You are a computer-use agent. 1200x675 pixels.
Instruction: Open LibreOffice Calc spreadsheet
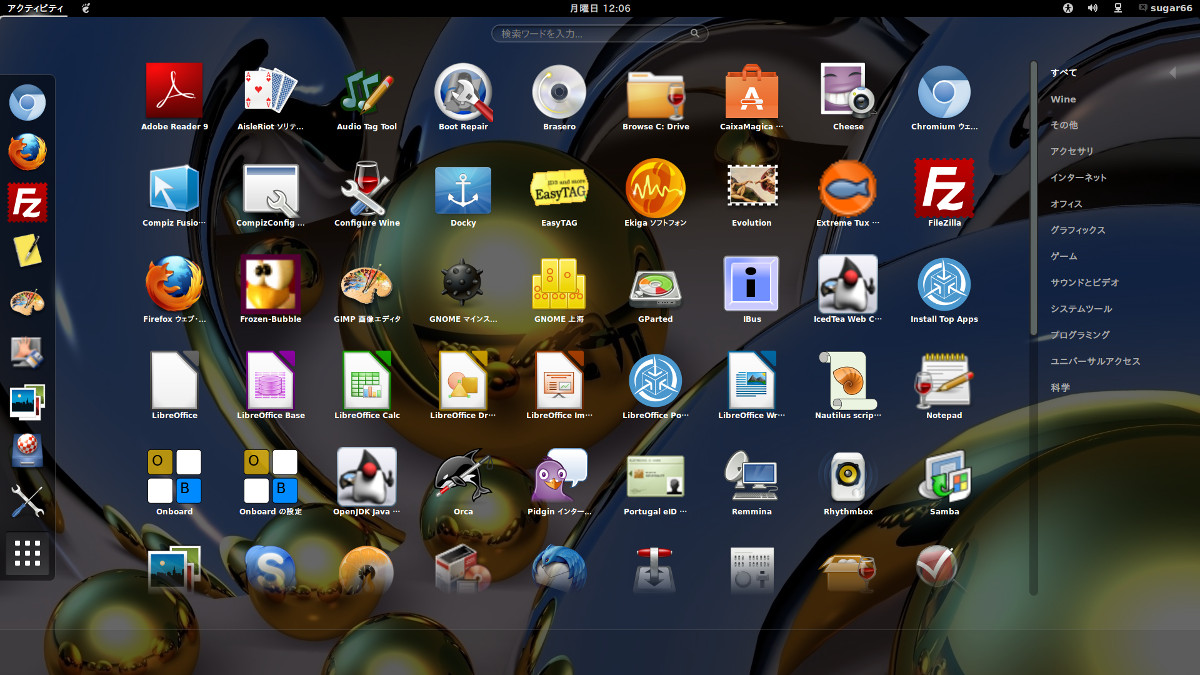point(367,379)
